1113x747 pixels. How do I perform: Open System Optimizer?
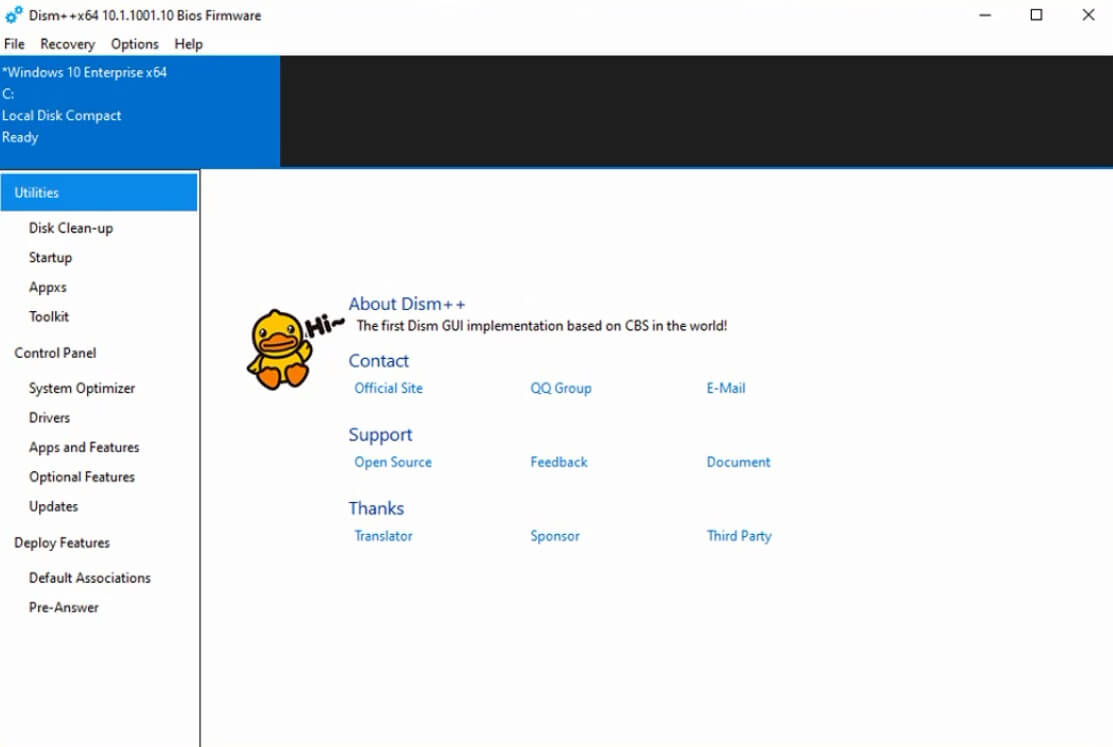82,388
